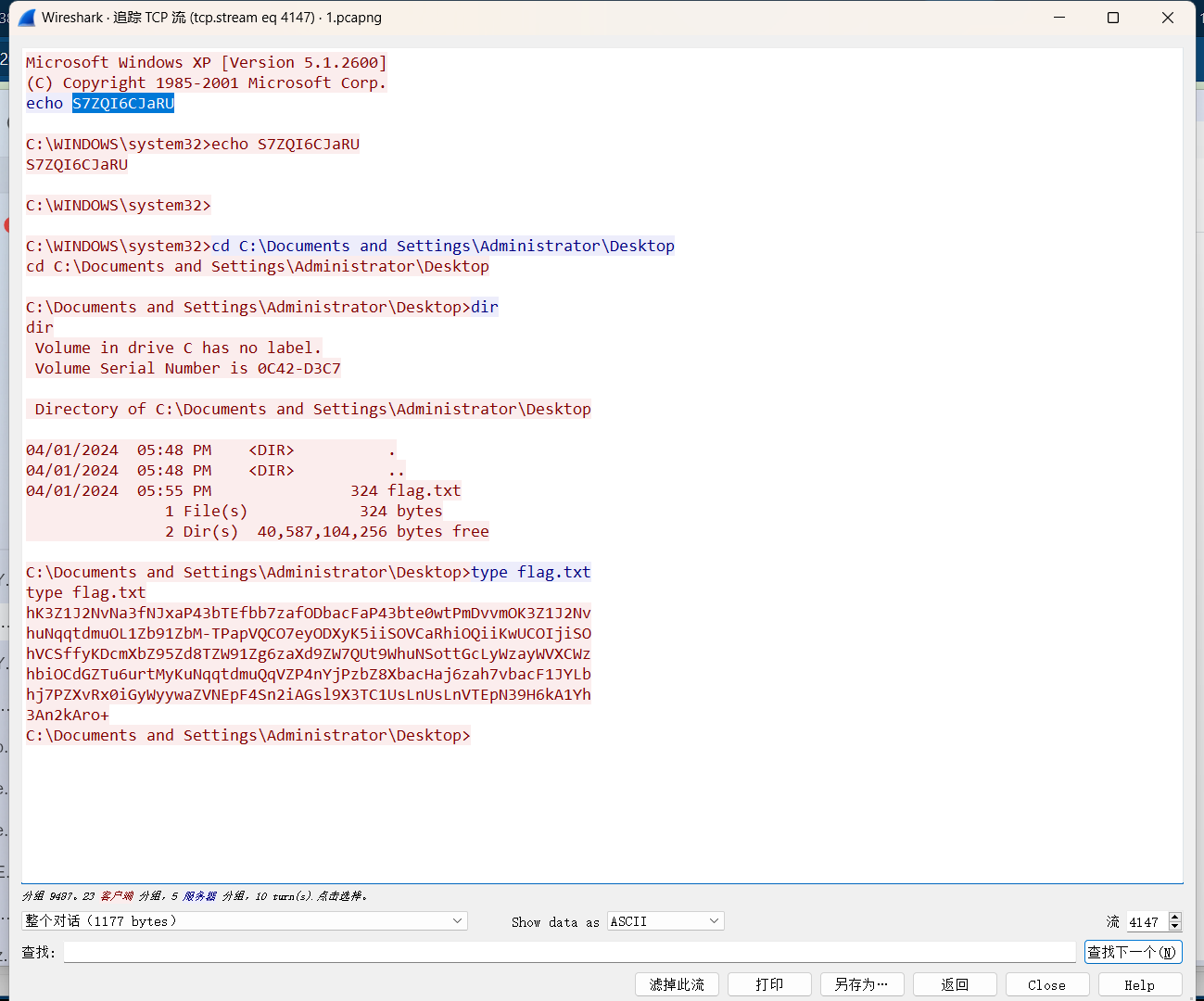The image size is (1204, 1001).
Task: Click the Help button
Action: pyautogui.click(x=1140, y=984)
